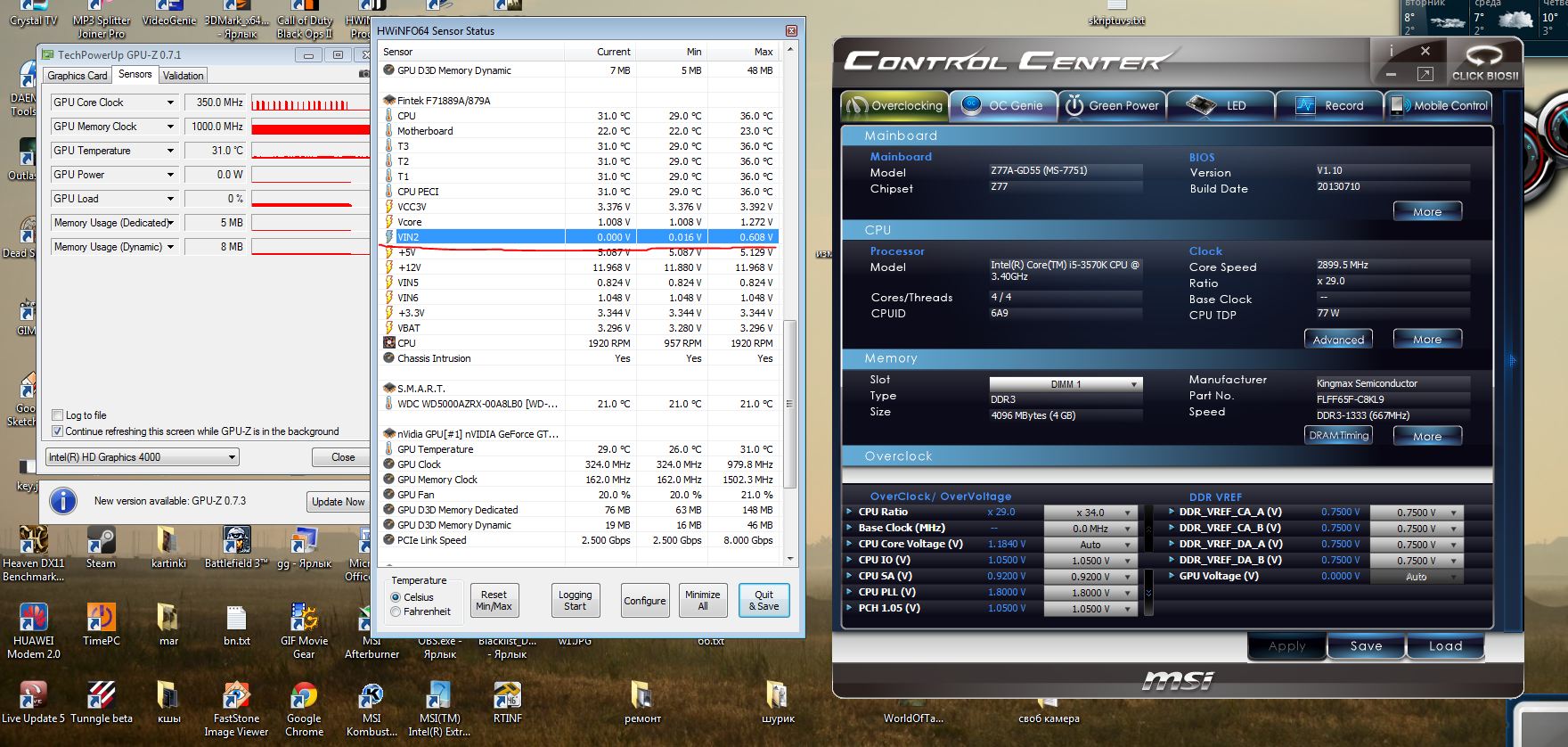Screen dimensions: 1568x747
Task: Switch to GPU-Z Validation tab
Action: (x=184, y=76)
